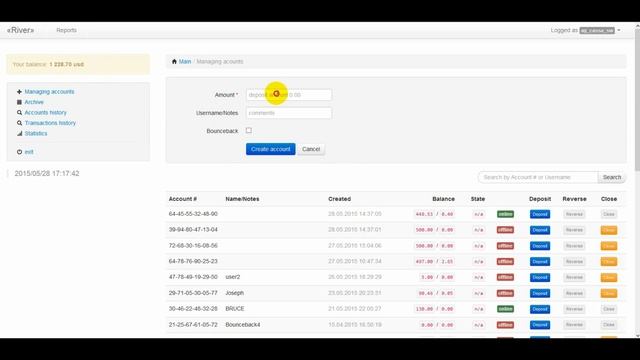Click the magnifier icon beside Accounts history
The height and width of the screenshot is (360, 640).
point(19,112)
